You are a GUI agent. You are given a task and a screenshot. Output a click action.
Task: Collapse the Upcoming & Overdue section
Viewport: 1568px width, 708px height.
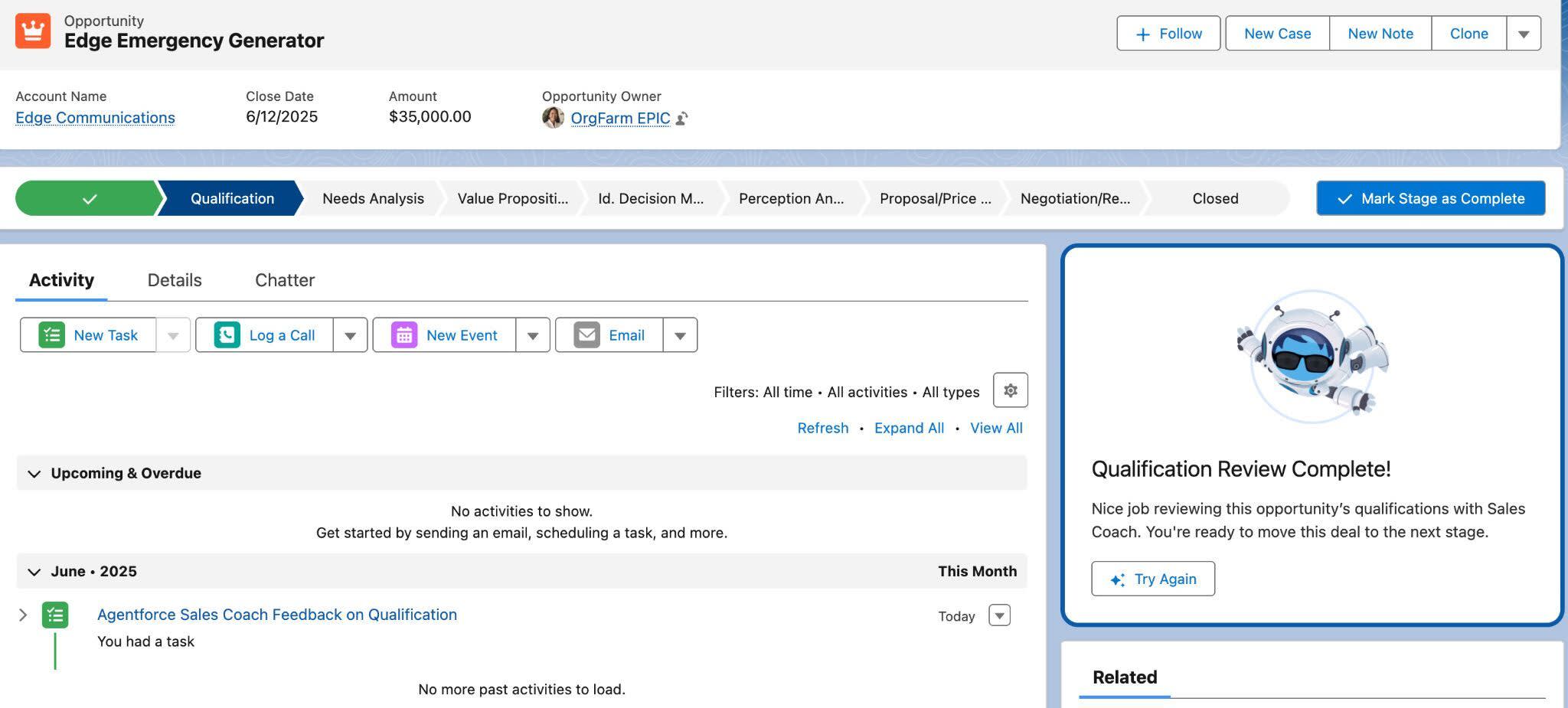pyautogui.click(x=34, y=474)
